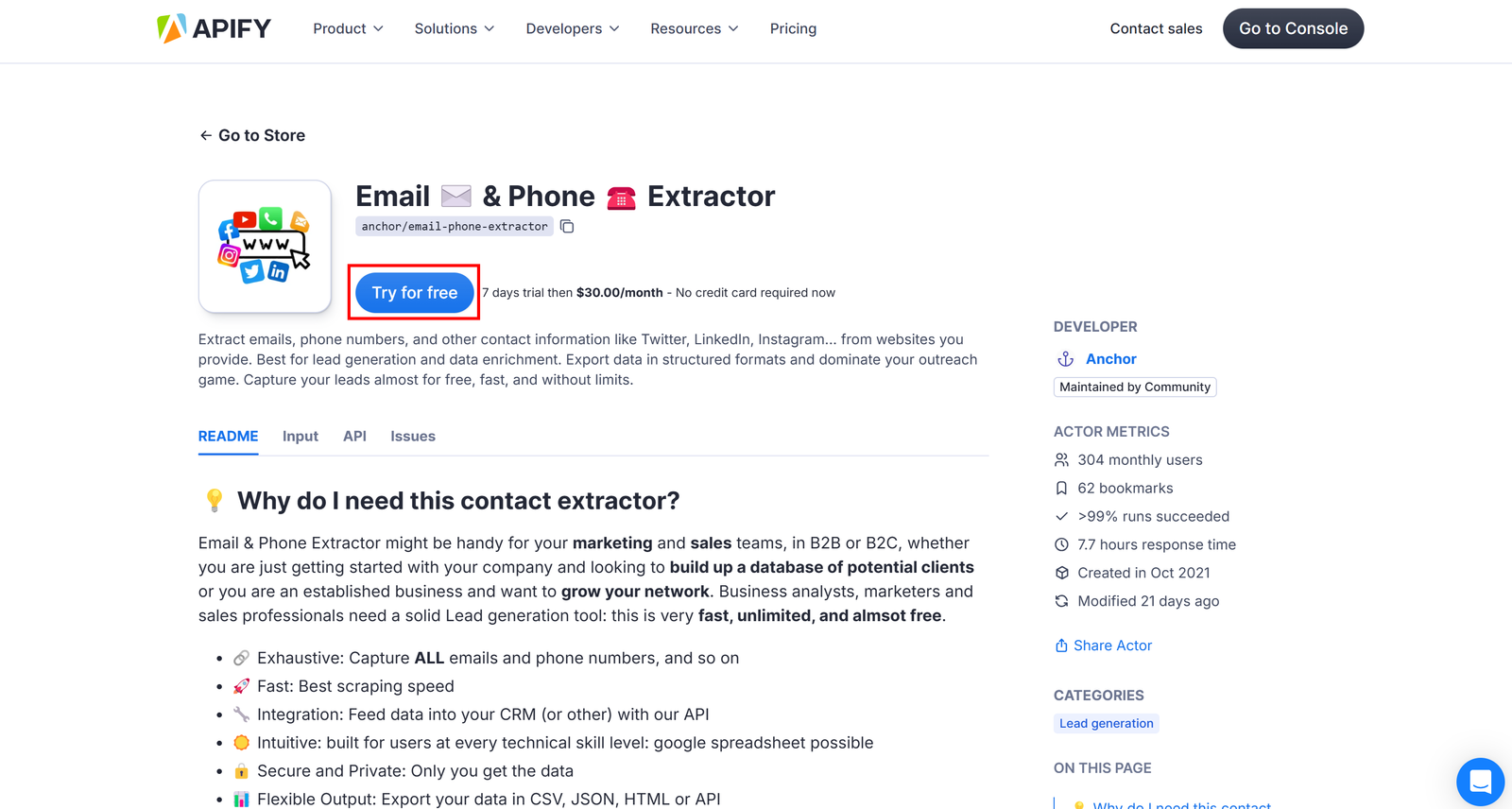The height and width of the screenshot is (809, 1512).
Task: Click the Anchor developer link
Action: 1111,358
